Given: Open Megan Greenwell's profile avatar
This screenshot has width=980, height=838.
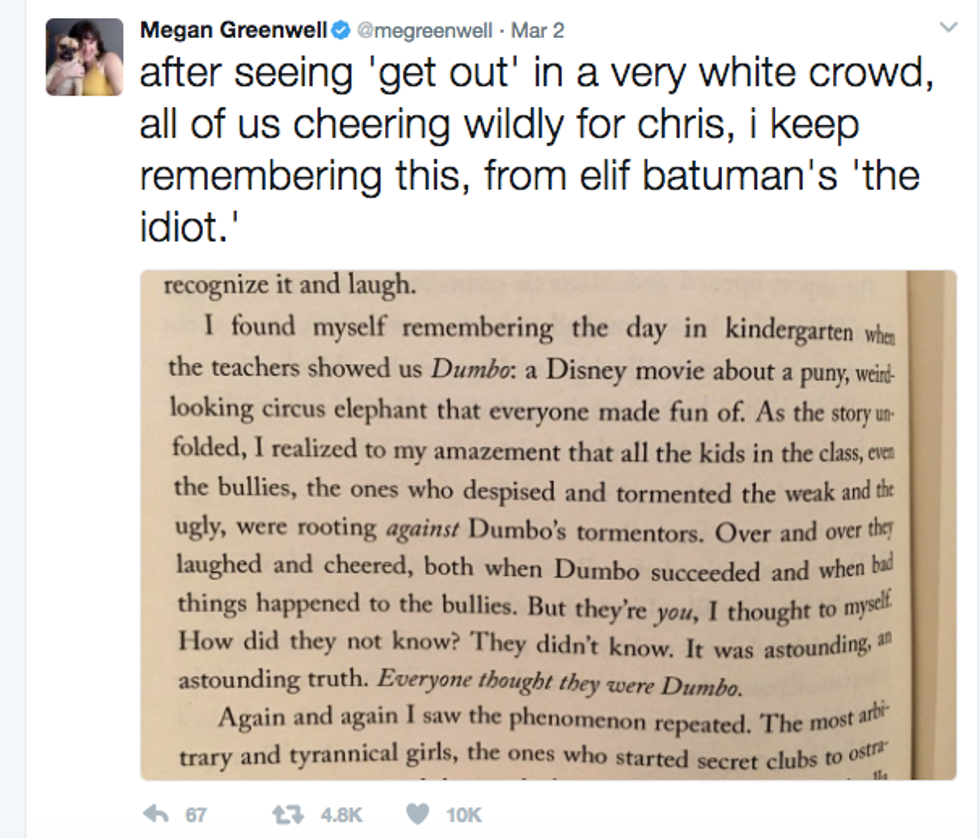Looking at the screenshot, I should tap(85, 57).
